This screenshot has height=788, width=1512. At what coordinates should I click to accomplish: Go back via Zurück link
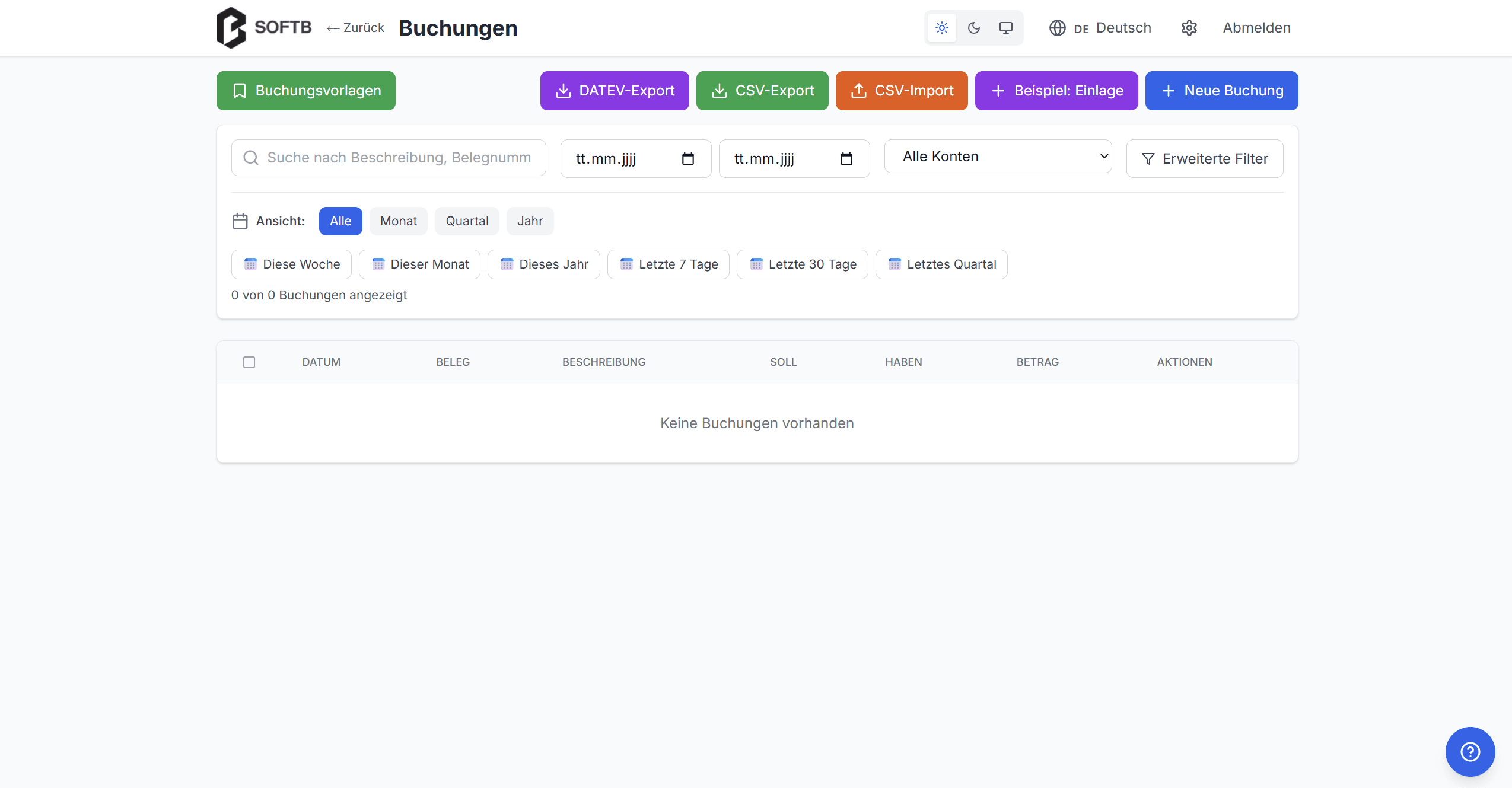click(x=355, y=28)
